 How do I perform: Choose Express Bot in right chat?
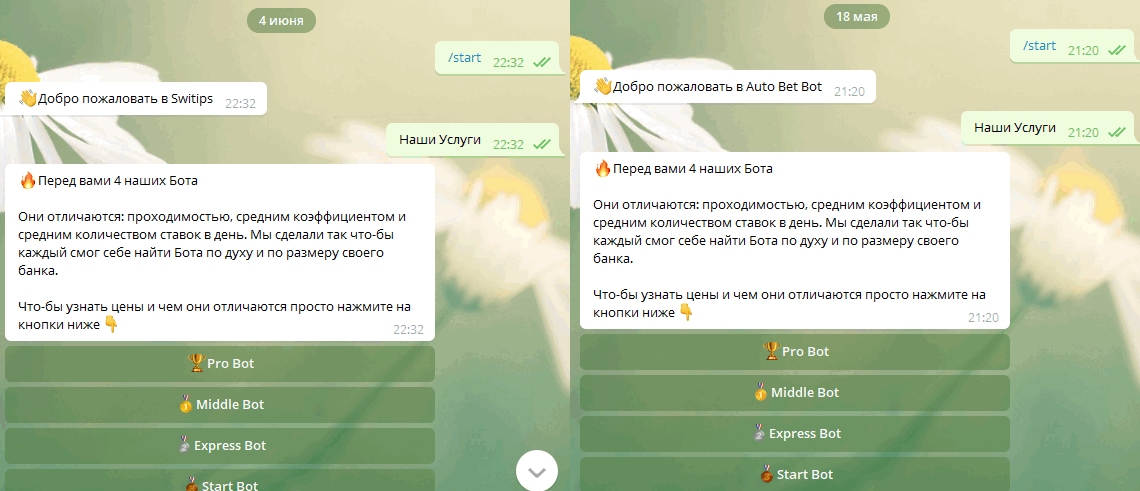(x=795, y=434)
